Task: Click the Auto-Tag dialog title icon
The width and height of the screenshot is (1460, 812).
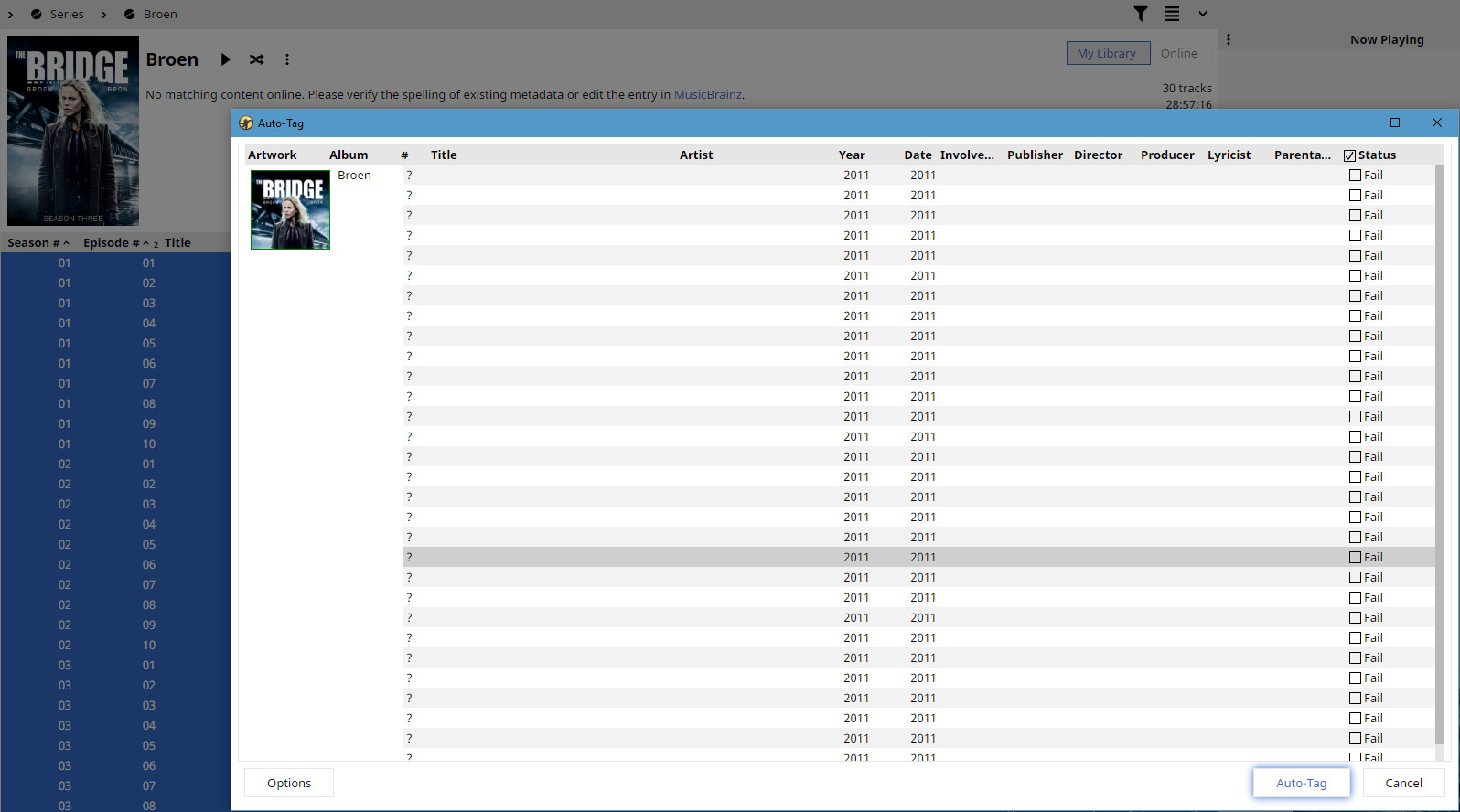Action: coord(246,123)
